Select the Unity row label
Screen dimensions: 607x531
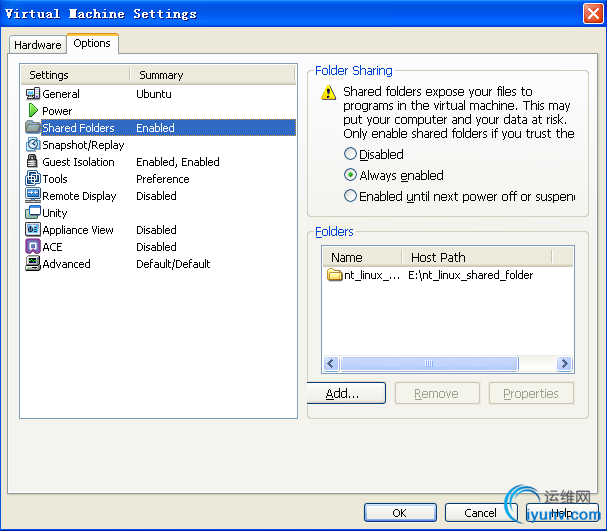point(55,213)
